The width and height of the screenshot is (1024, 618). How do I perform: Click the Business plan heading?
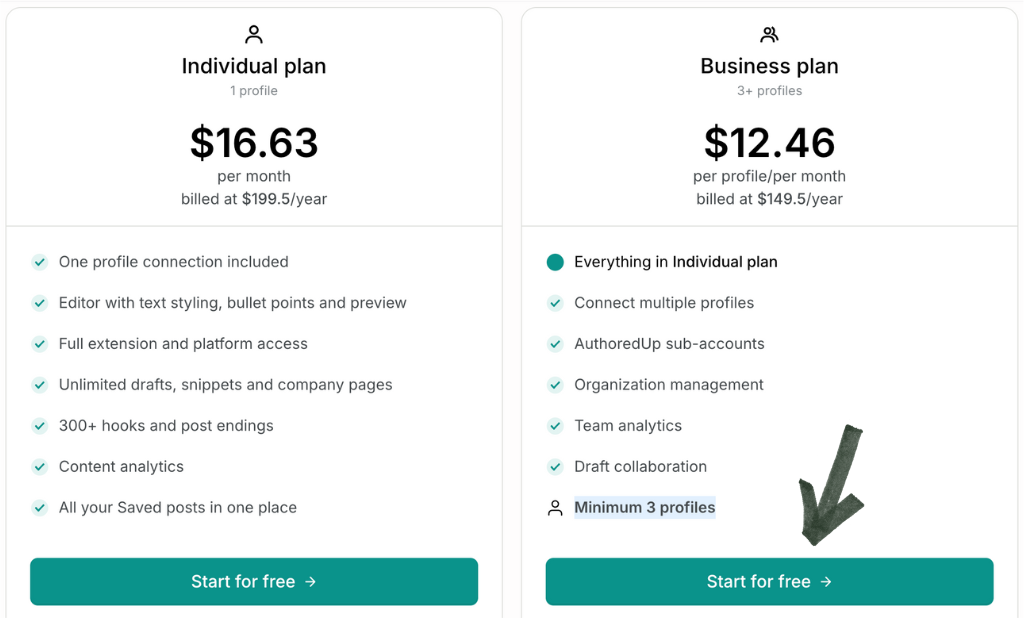769,66
